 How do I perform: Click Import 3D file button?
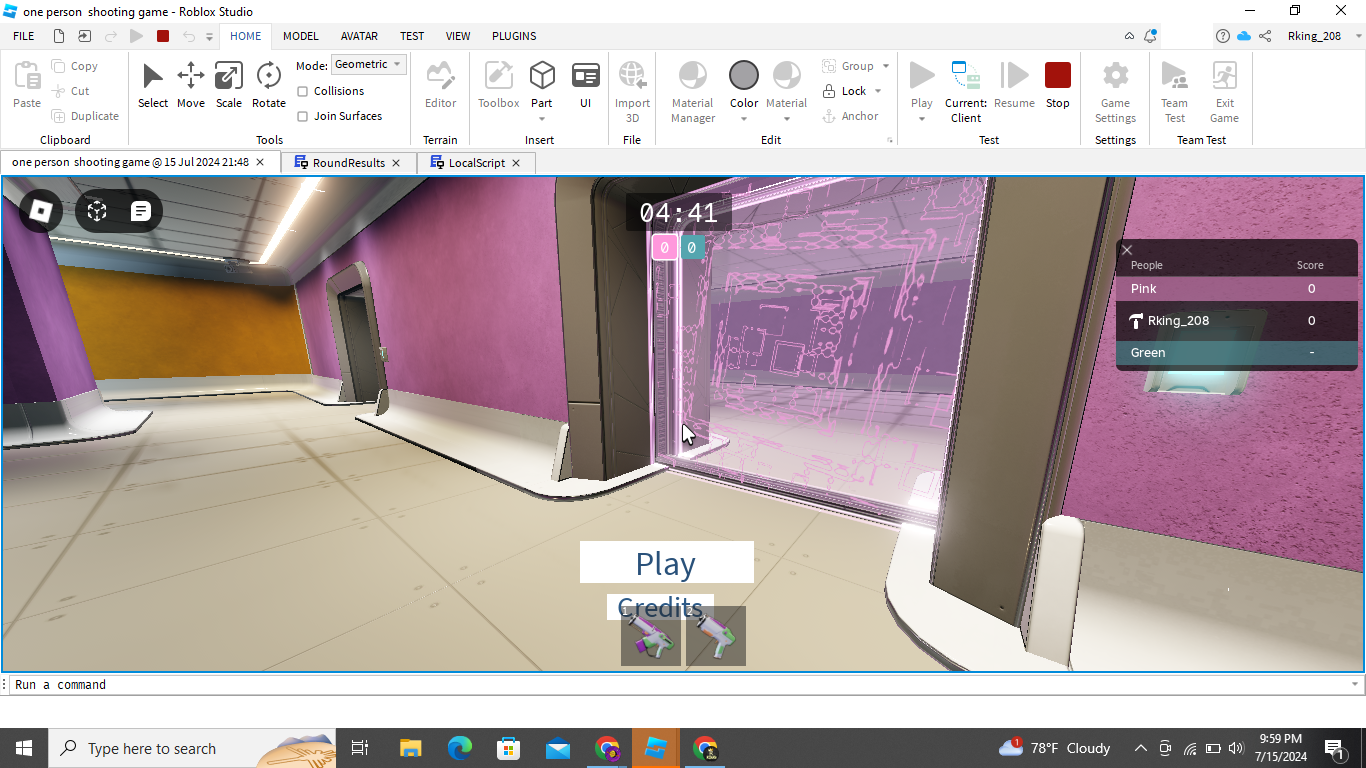(x=632, y=92)
